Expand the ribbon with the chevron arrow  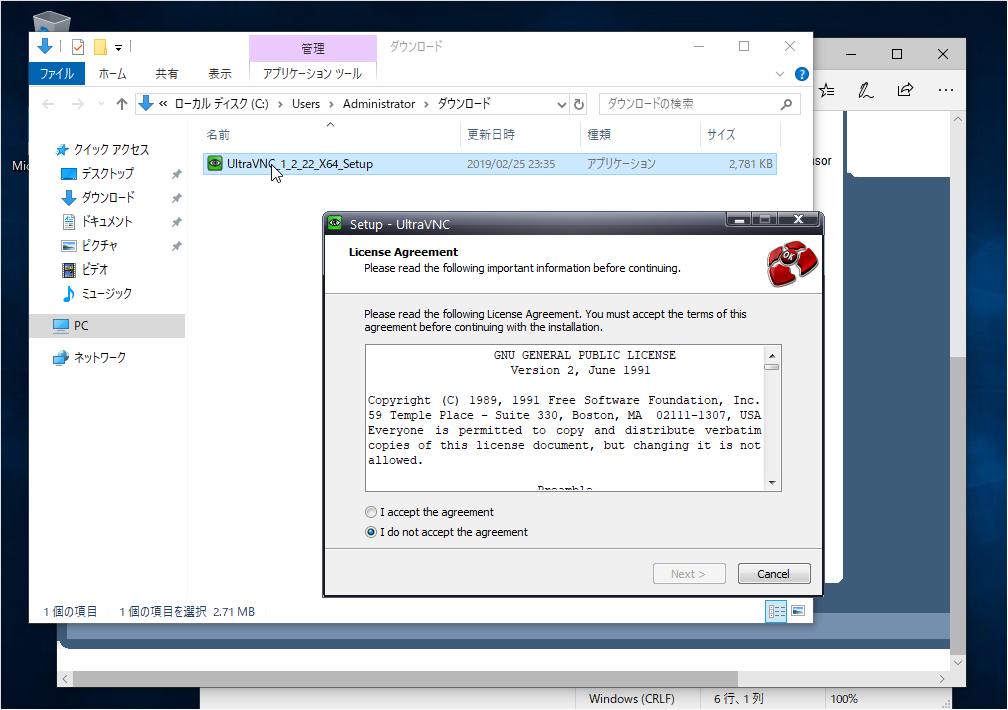pyautogui.click(x=781, y=74)
